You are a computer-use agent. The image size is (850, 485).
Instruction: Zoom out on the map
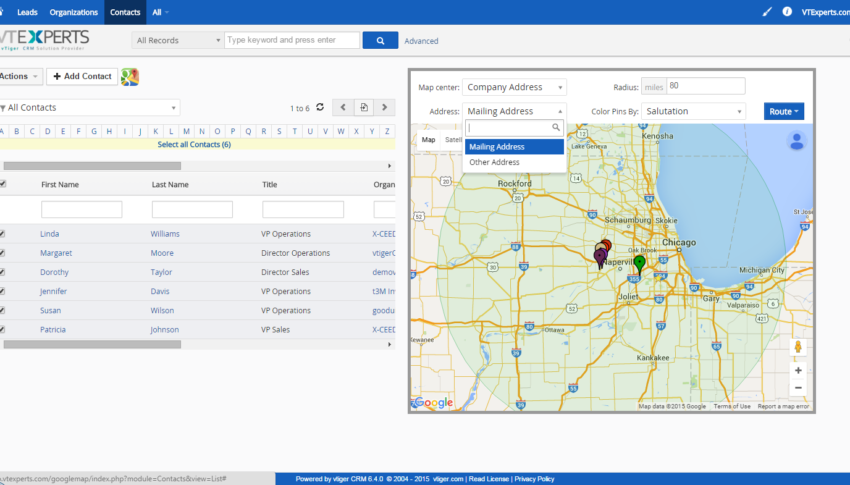(x=798, y=387)
